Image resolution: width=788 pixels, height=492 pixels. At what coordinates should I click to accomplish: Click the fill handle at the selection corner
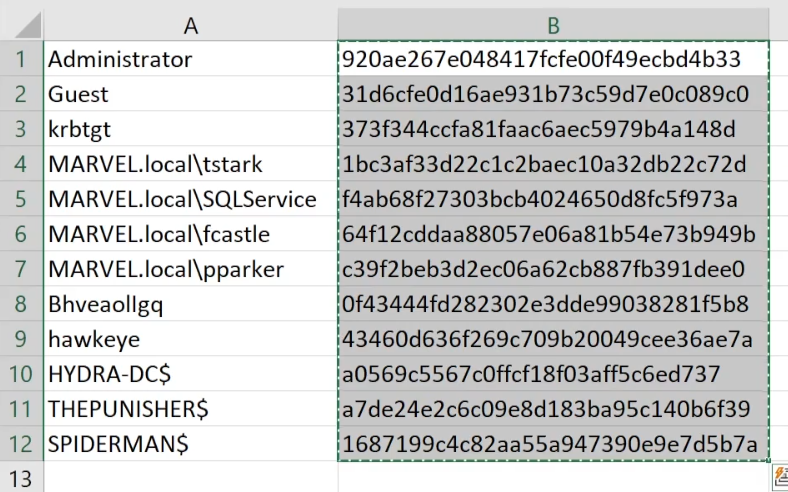(770, 462)
